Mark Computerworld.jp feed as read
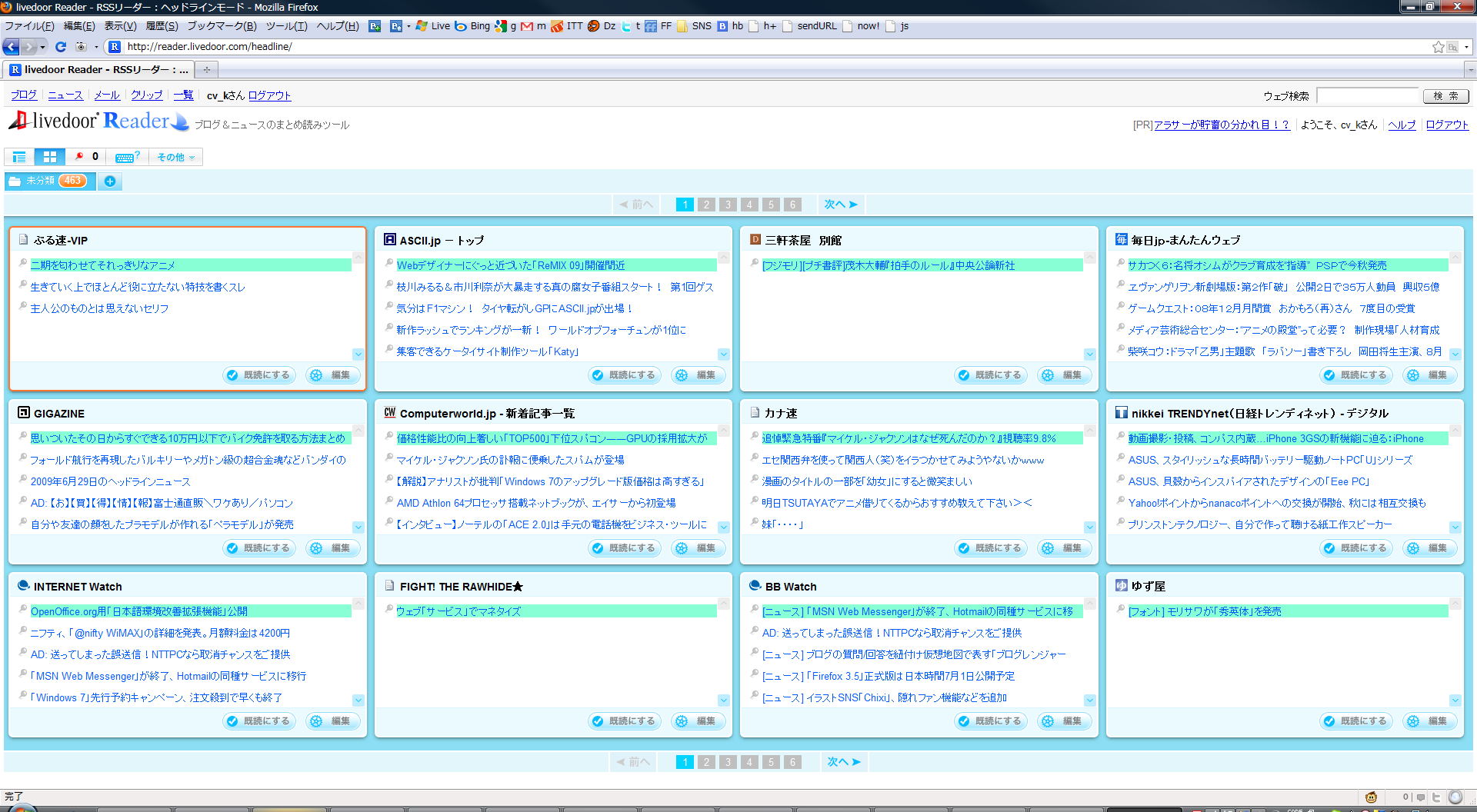 [x=624, y=548]
